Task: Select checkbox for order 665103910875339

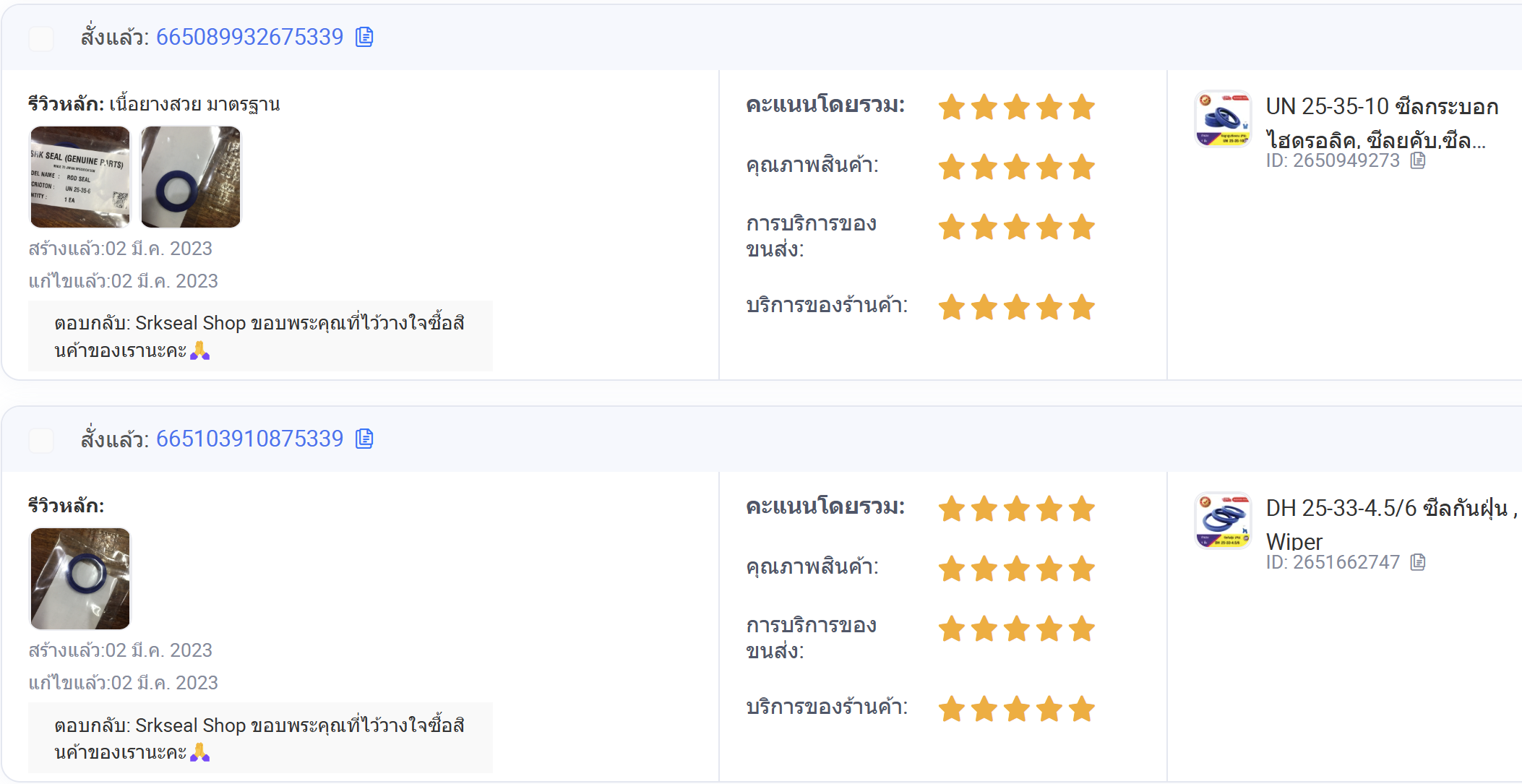Action: point(41,440)
